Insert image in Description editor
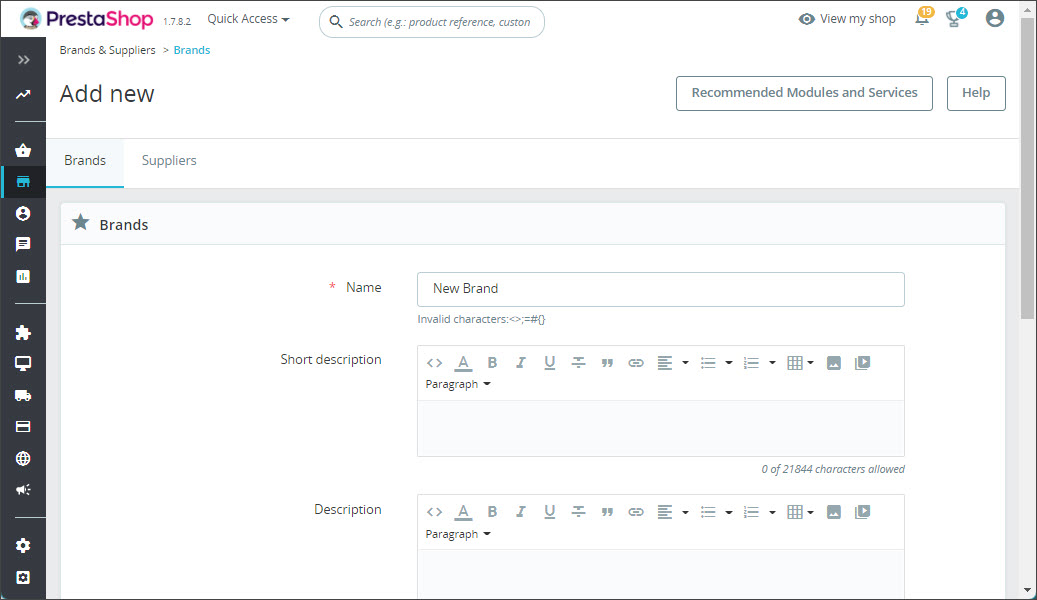 click(x=834, y=512)
